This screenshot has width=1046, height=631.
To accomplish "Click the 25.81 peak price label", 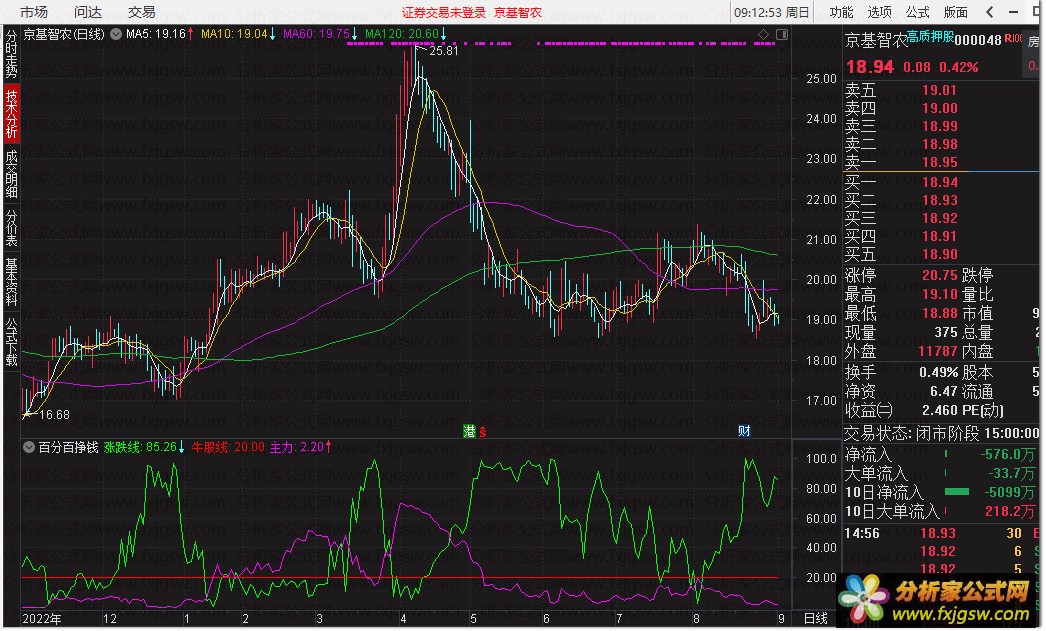I will (444, 51).
